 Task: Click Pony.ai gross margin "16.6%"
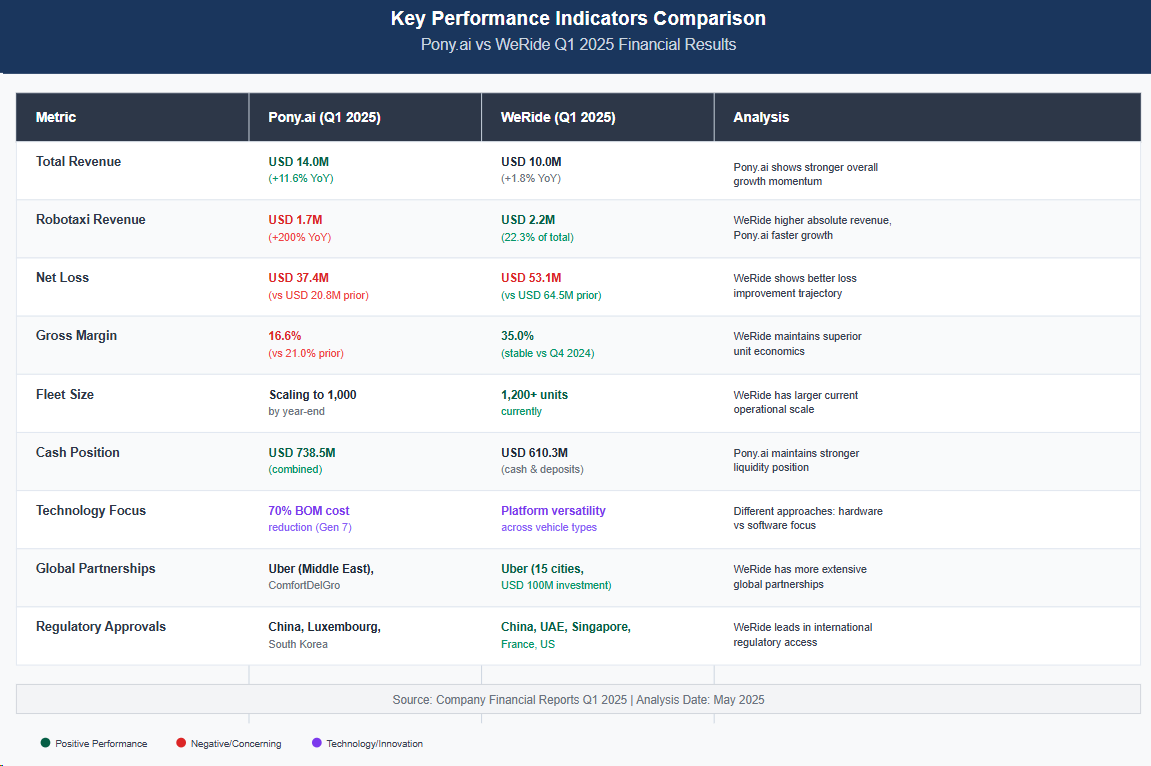coord(285,335)
